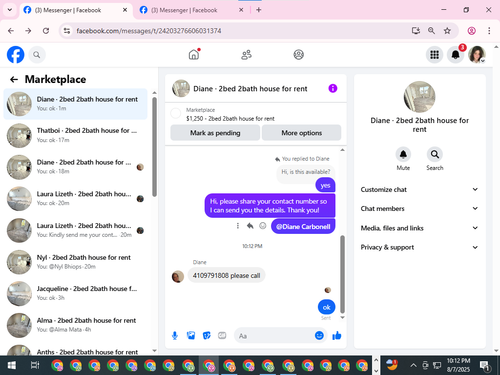The width and height of the screenshot is (500, 375).
Task: Open Nyl 2bed 2bath house chat
Action: pos(76,262)
